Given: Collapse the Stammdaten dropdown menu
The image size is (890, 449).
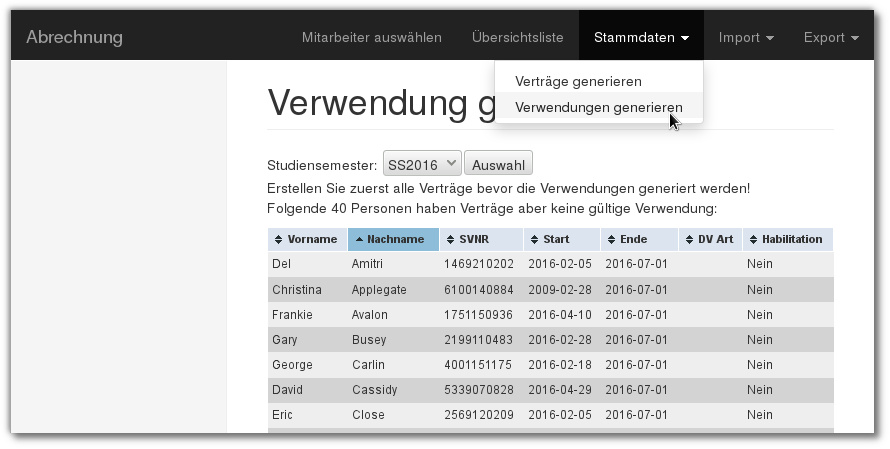Looking at the screenshot, I should [x=641, y=38].
